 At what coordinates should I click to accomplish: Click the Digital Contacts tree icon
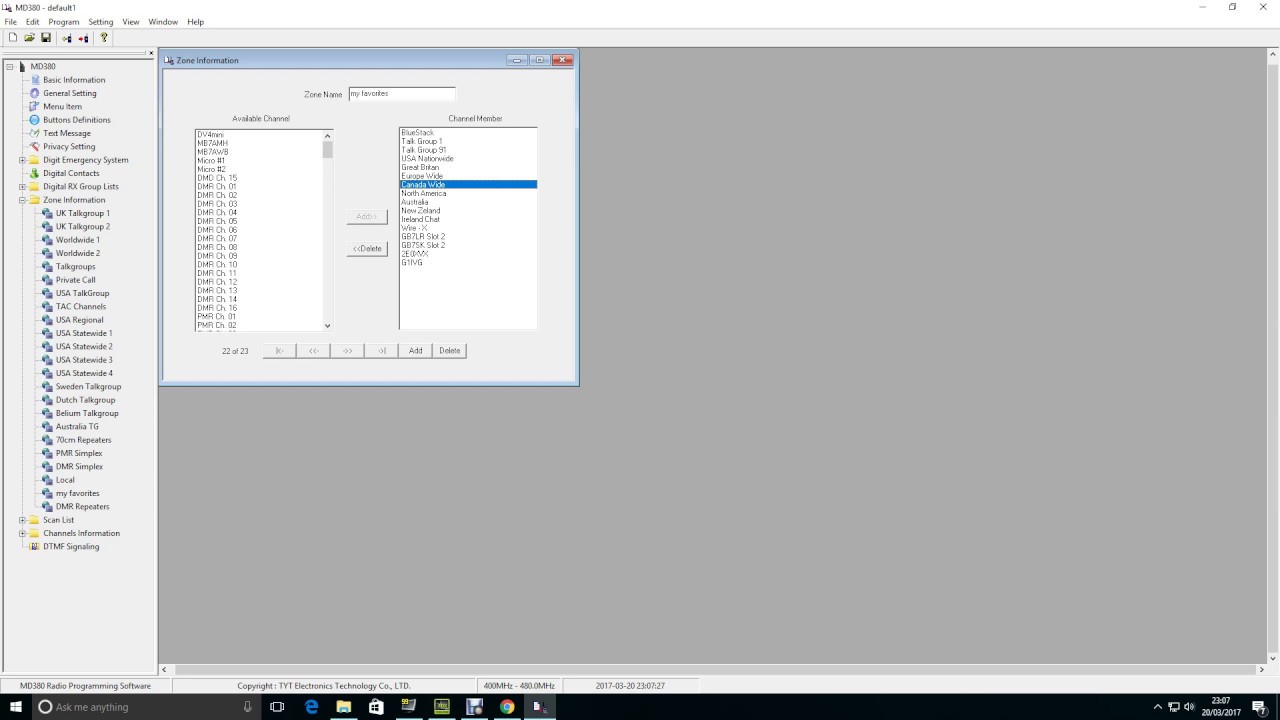click(x=34, y=173)
